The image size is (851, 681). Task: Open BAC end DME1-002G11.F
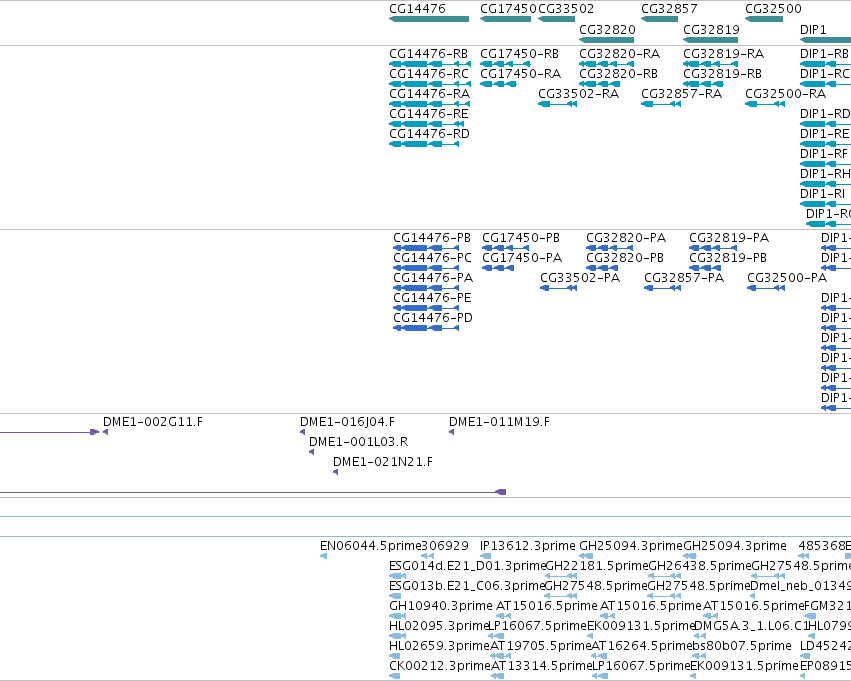106,432
